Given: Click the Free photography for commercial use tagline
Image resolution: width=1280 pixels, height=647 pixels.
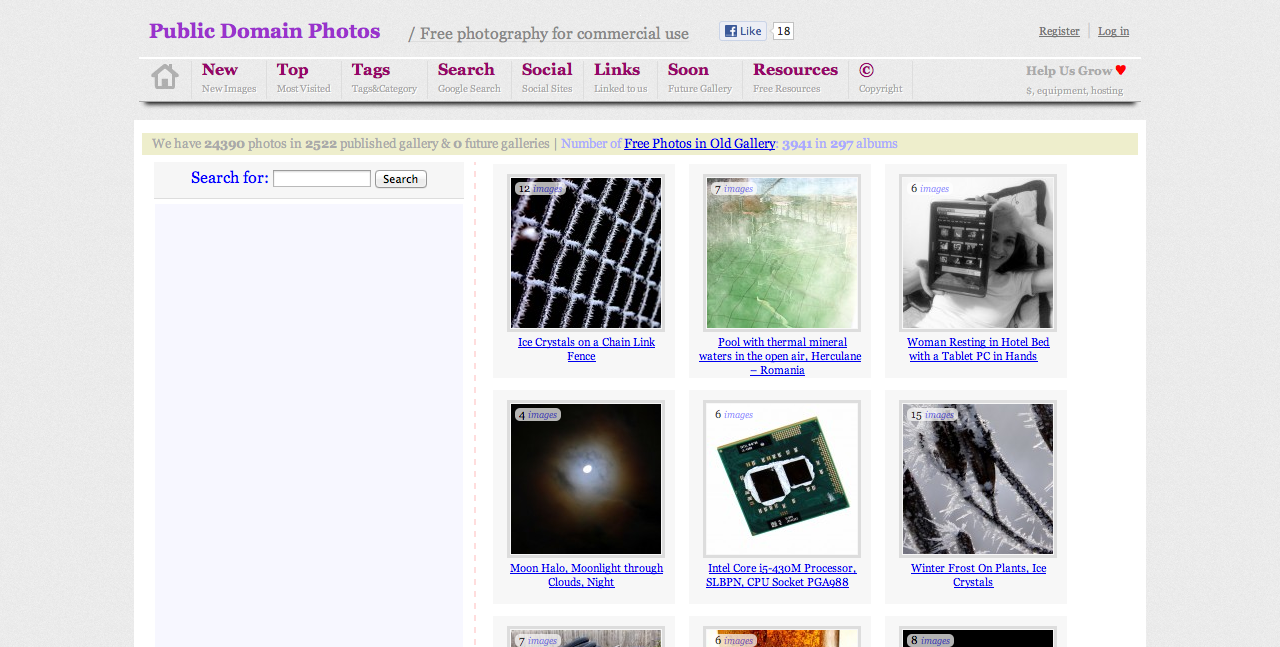Looking at the screenshot, I should pos(554,34).
